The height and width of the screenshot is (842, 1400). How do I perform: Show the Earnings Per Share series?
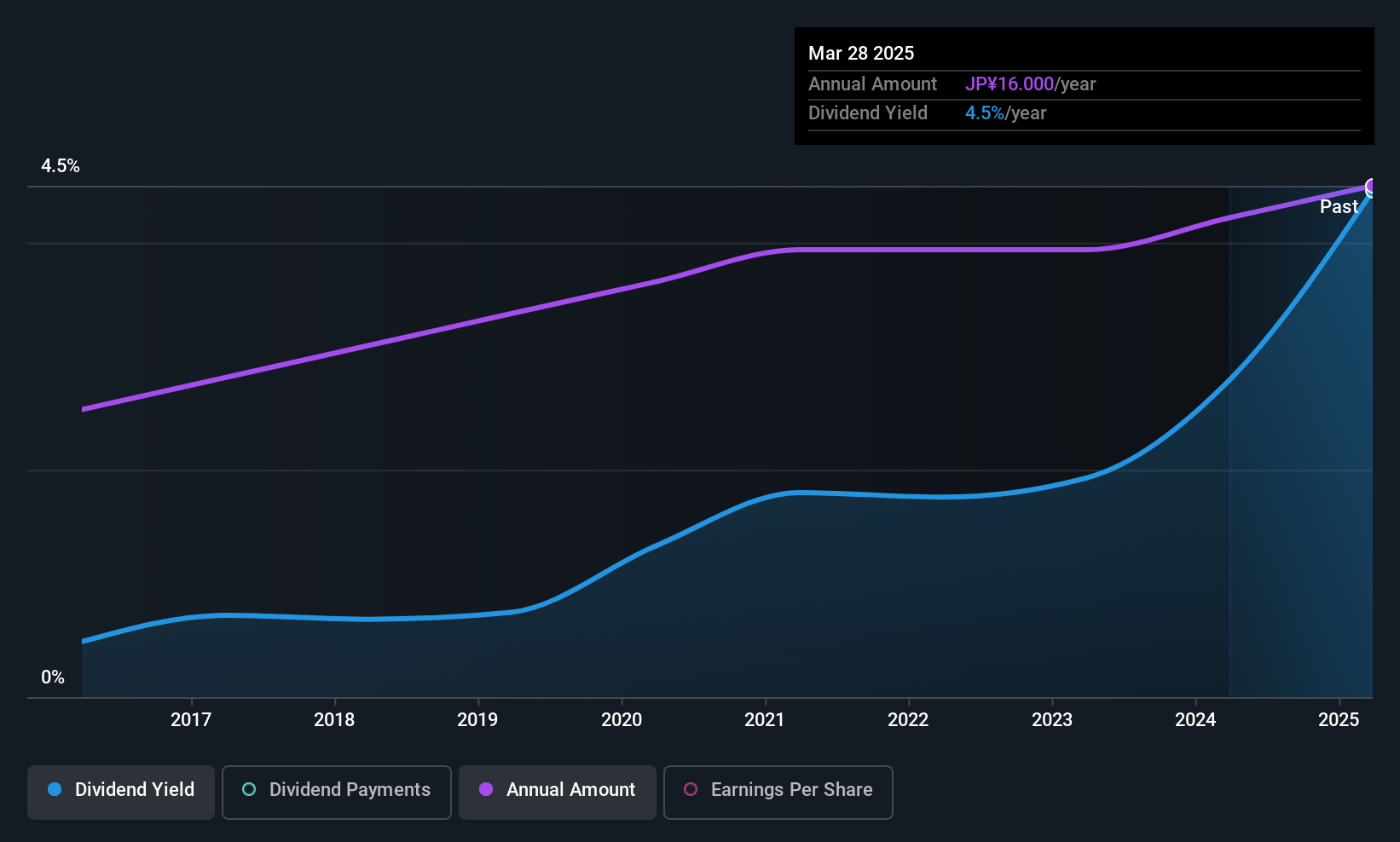[778, 791]
